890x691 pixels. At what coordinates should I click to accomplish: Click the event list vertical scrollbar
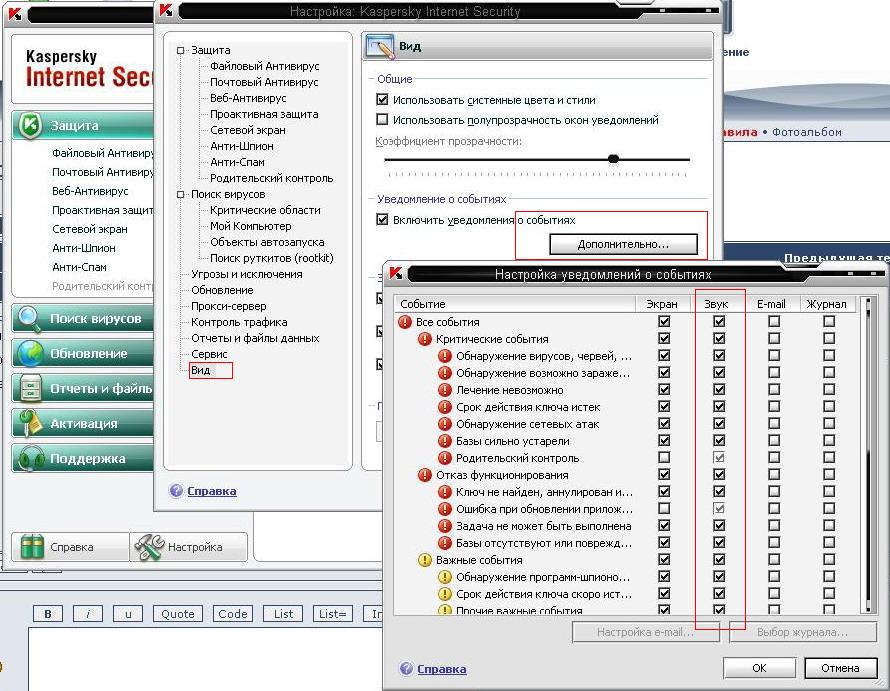click(866, 455)
